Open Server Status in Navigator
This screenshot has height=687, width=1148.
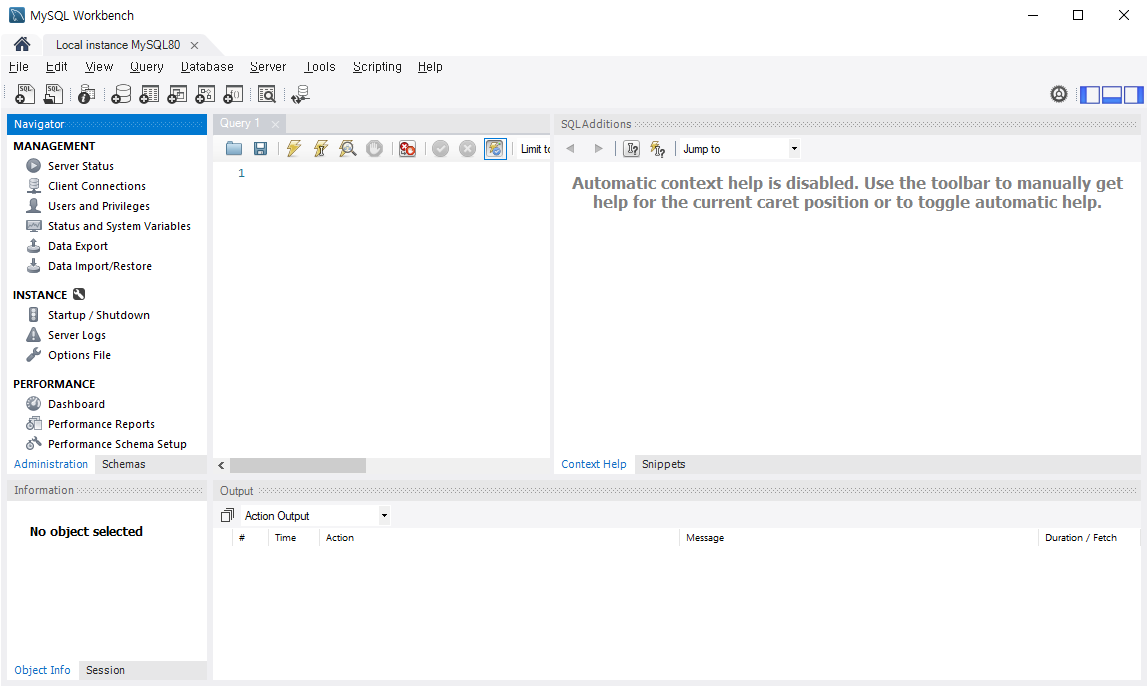[x=81, y=166]
